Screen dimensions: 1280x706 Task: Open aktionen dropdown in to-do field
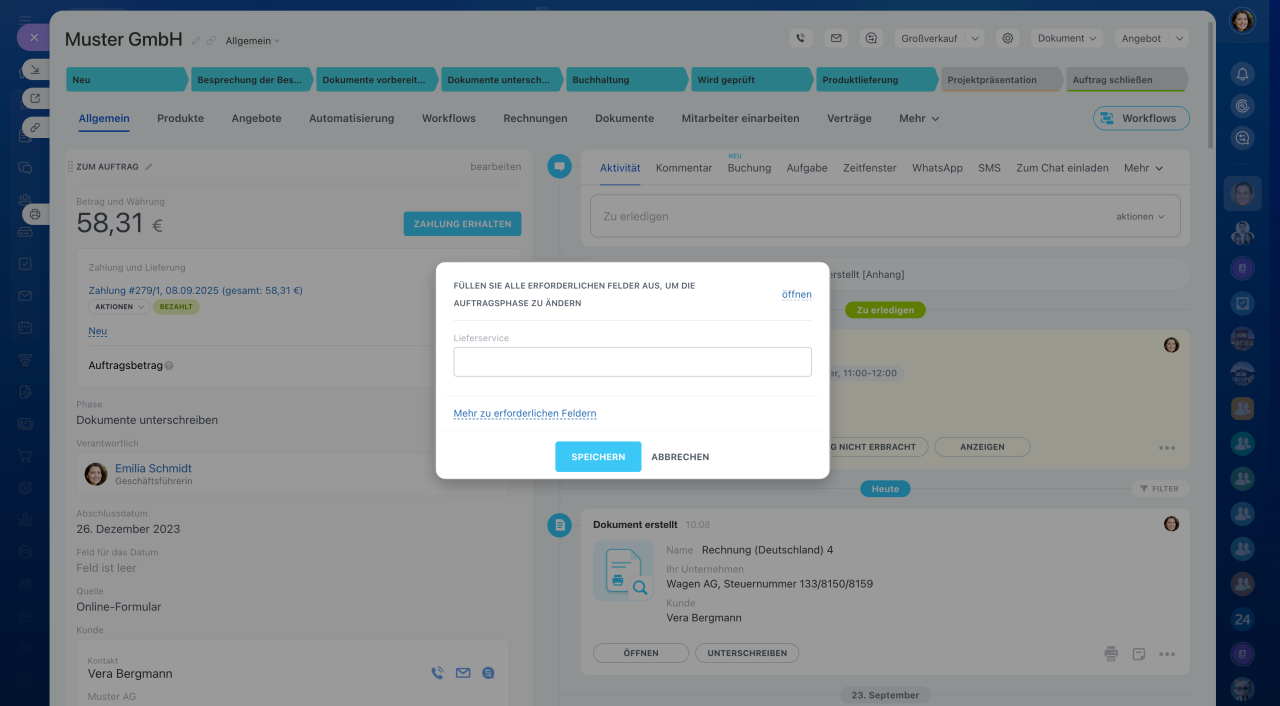tap(1141, 216)
